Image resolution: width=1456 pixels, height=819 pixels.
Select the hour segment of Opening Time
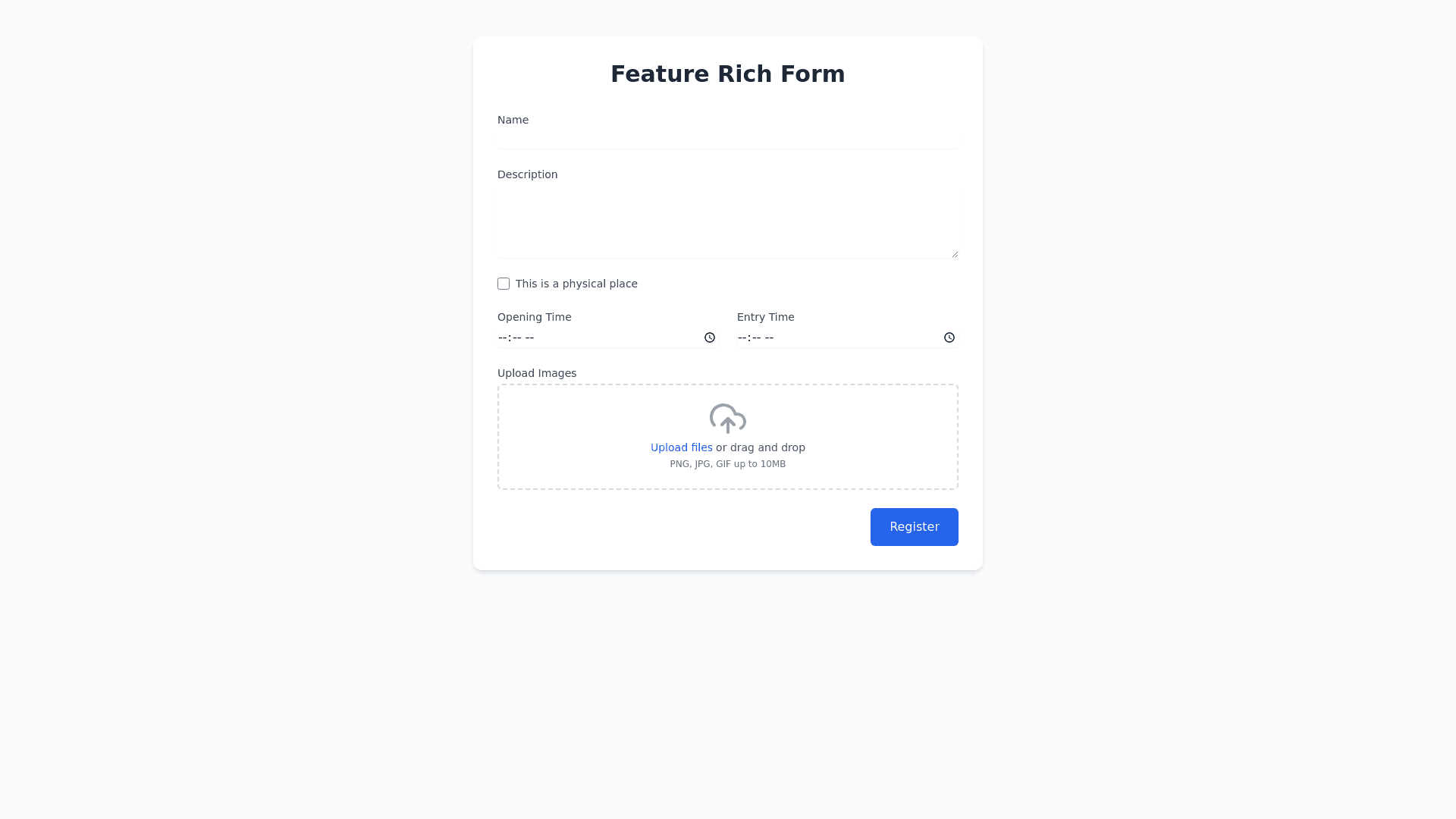(x=503, y=337)
